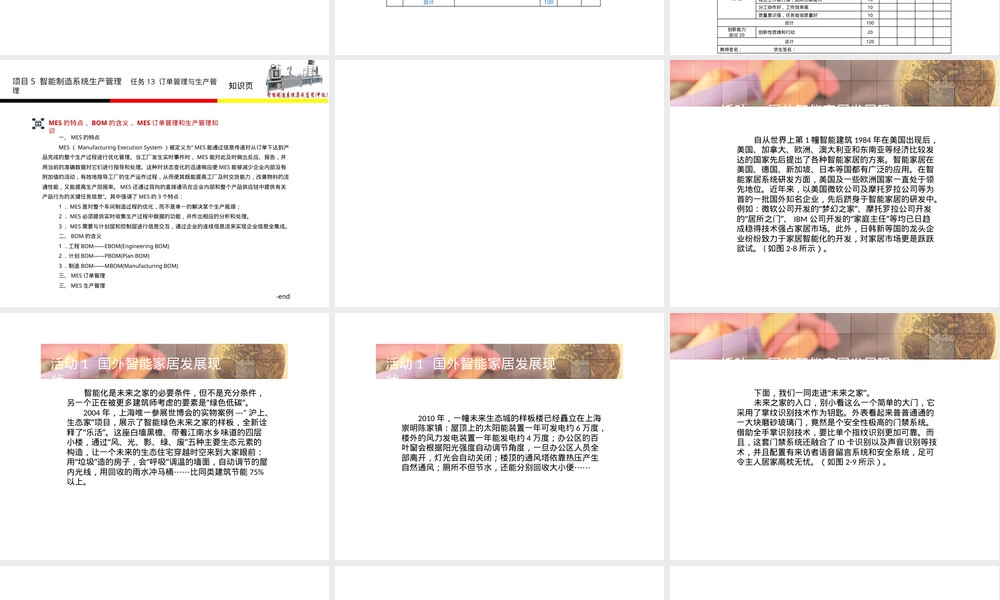
Task: Click the line '三、MES 生产管理'
Action: 82,286
